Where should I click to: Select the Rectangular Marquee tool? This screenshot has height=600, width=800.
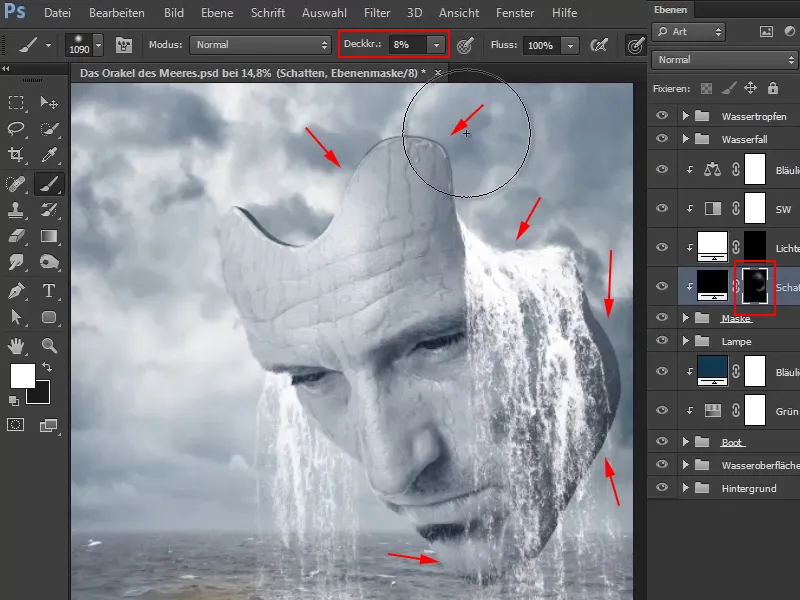coord(16,103)
